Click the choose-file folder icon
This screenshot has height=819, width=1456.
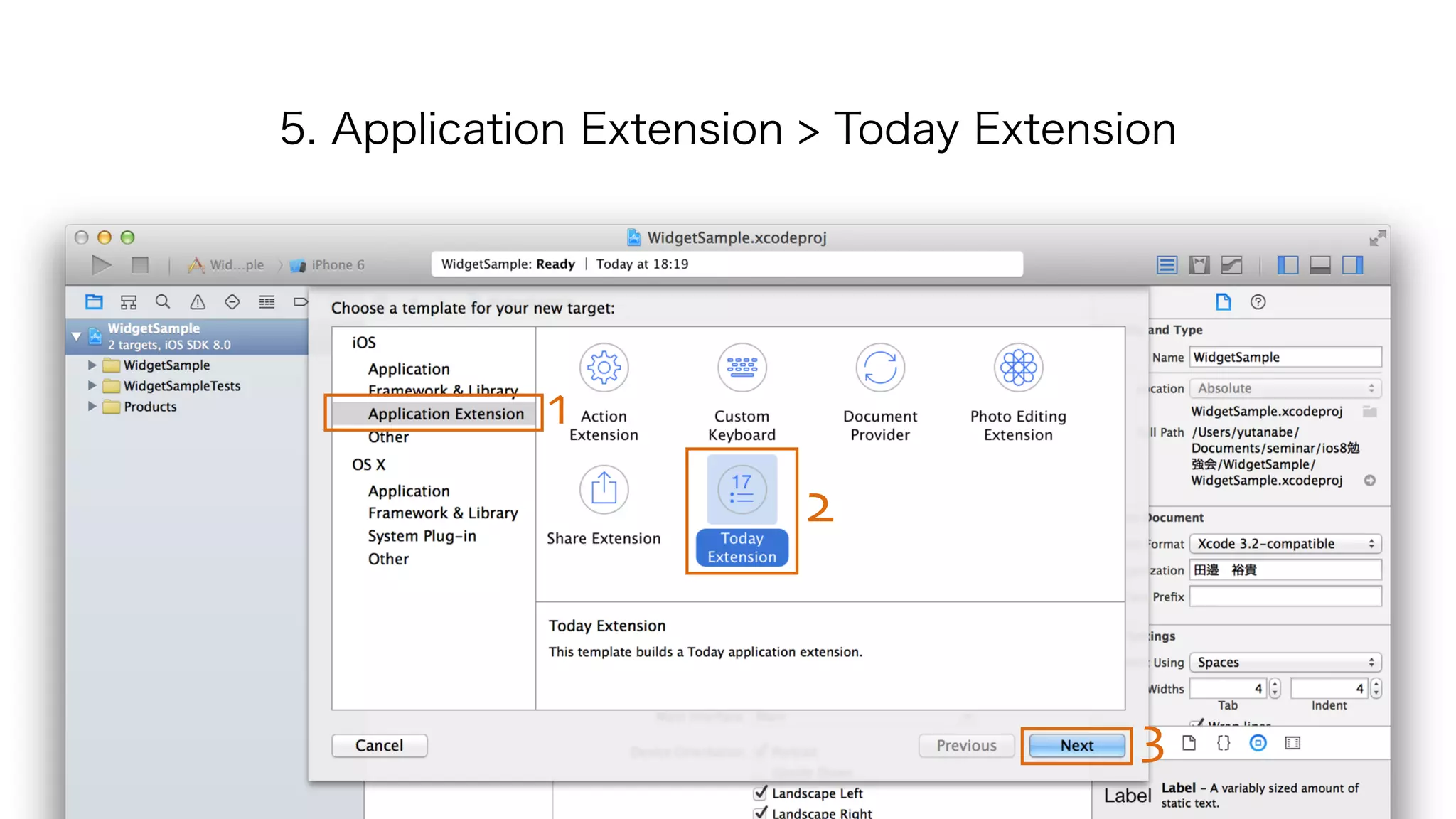pyautogui.click(x=1370, y=412)
